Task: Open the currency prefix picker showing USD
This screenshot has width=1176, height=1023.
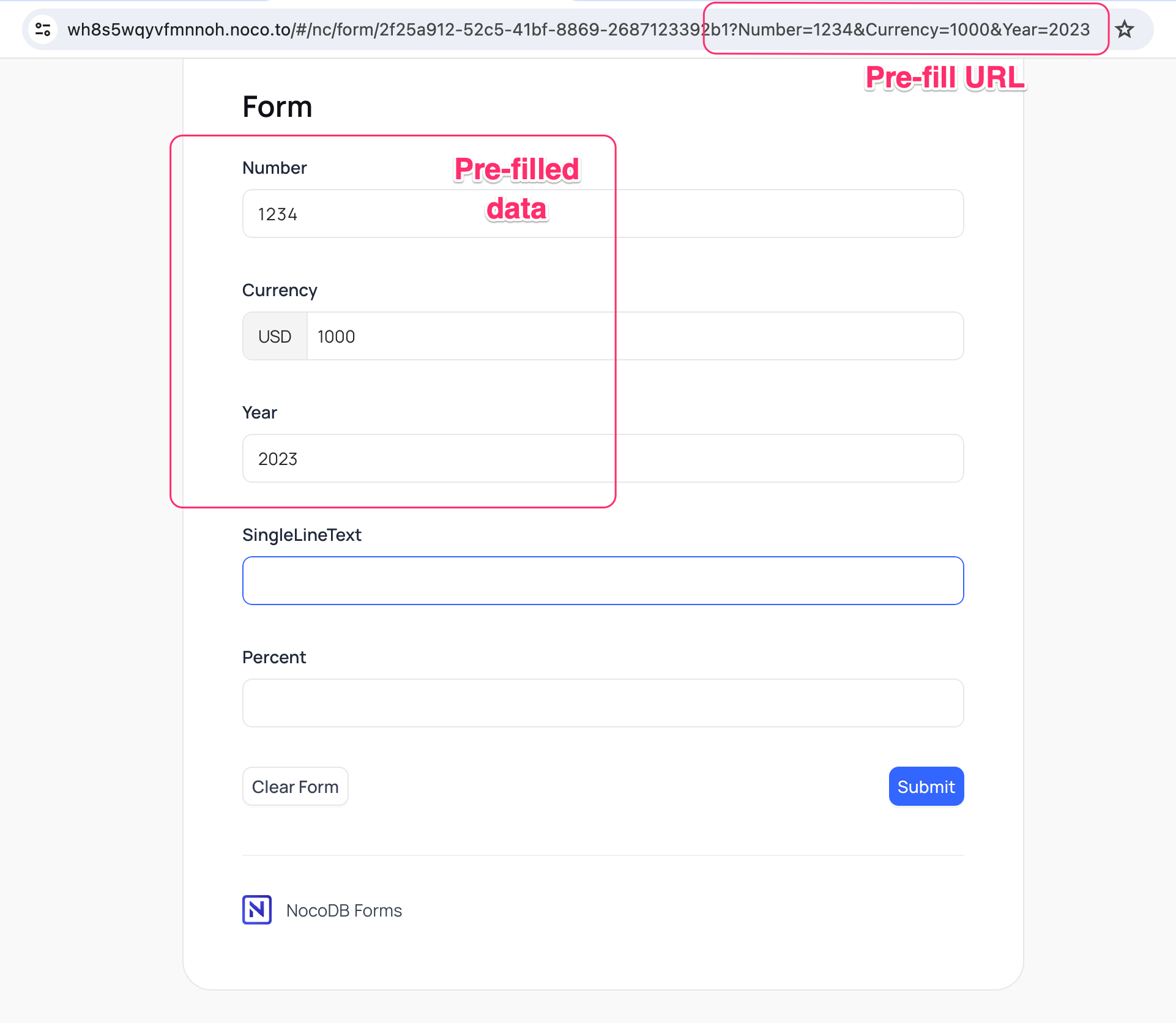Action: (x=274, y=336)
